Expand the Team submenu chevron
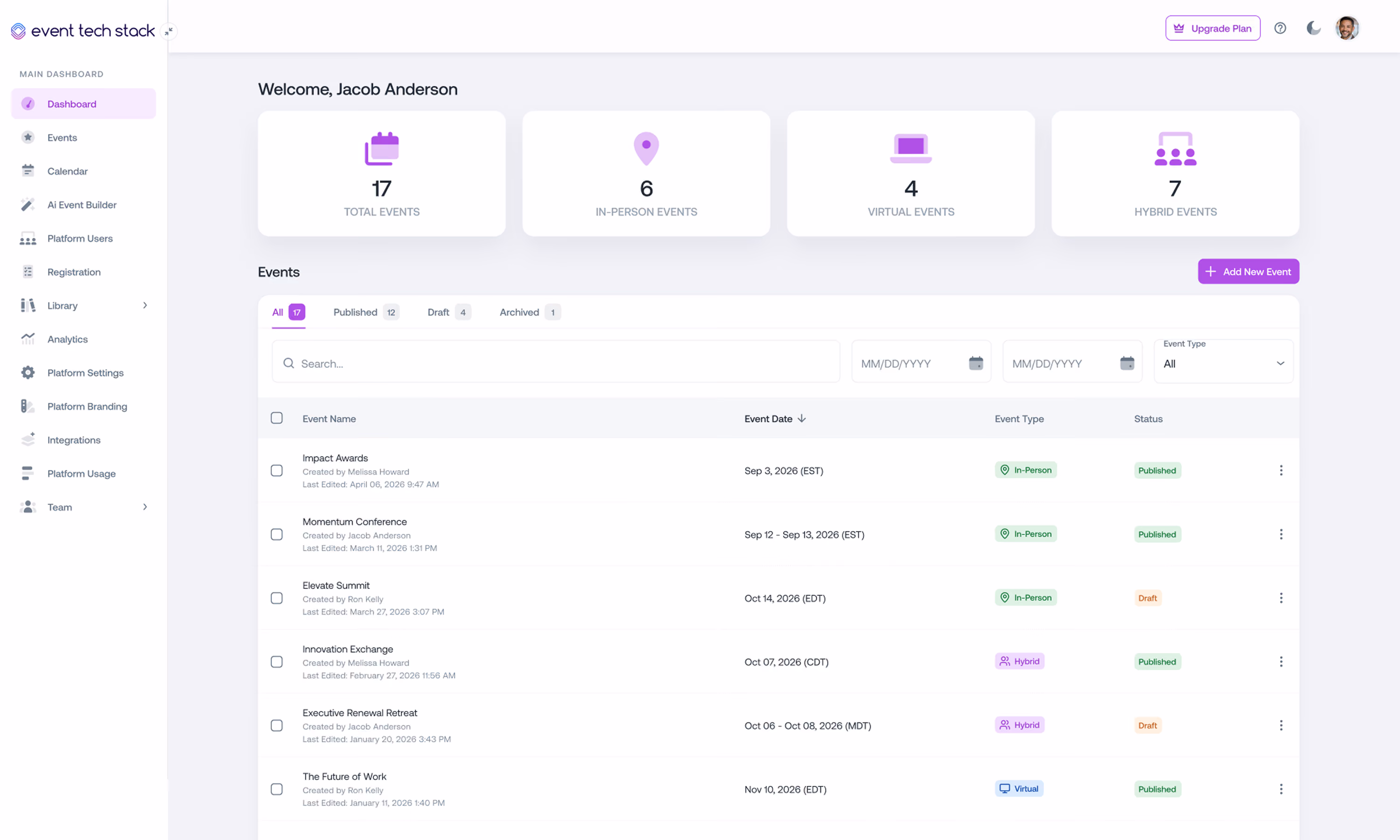The height and width of the screenshot is (840, 1400). (145, 507)
